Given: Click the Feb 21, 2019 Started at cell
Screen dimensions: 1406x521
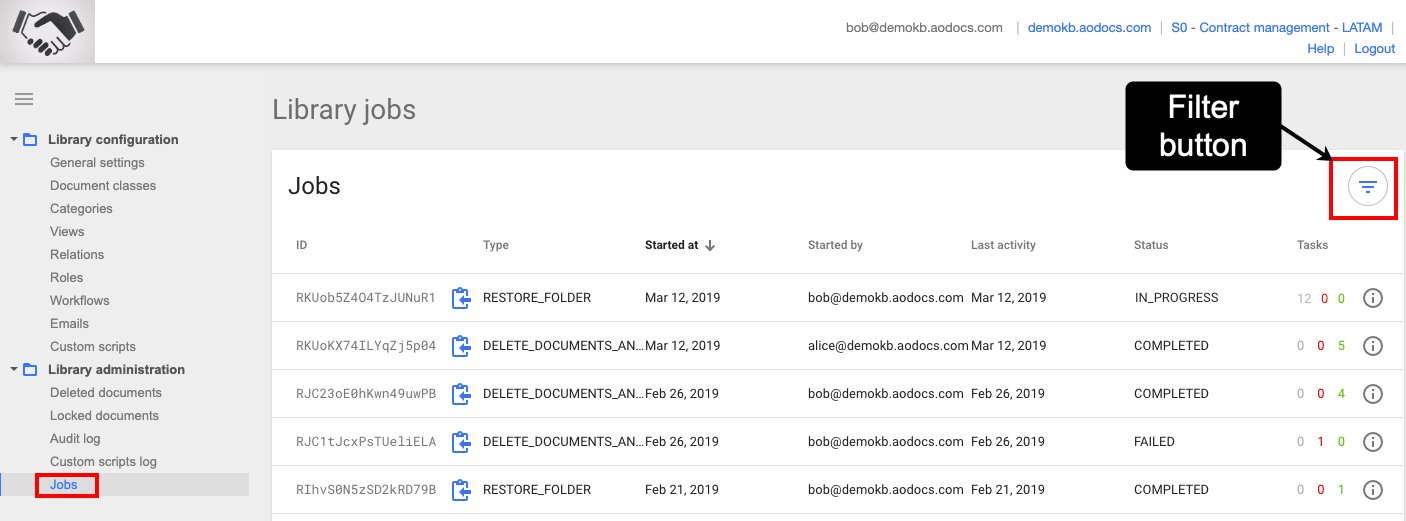Looking at the screenshot, I should (682, 490).
